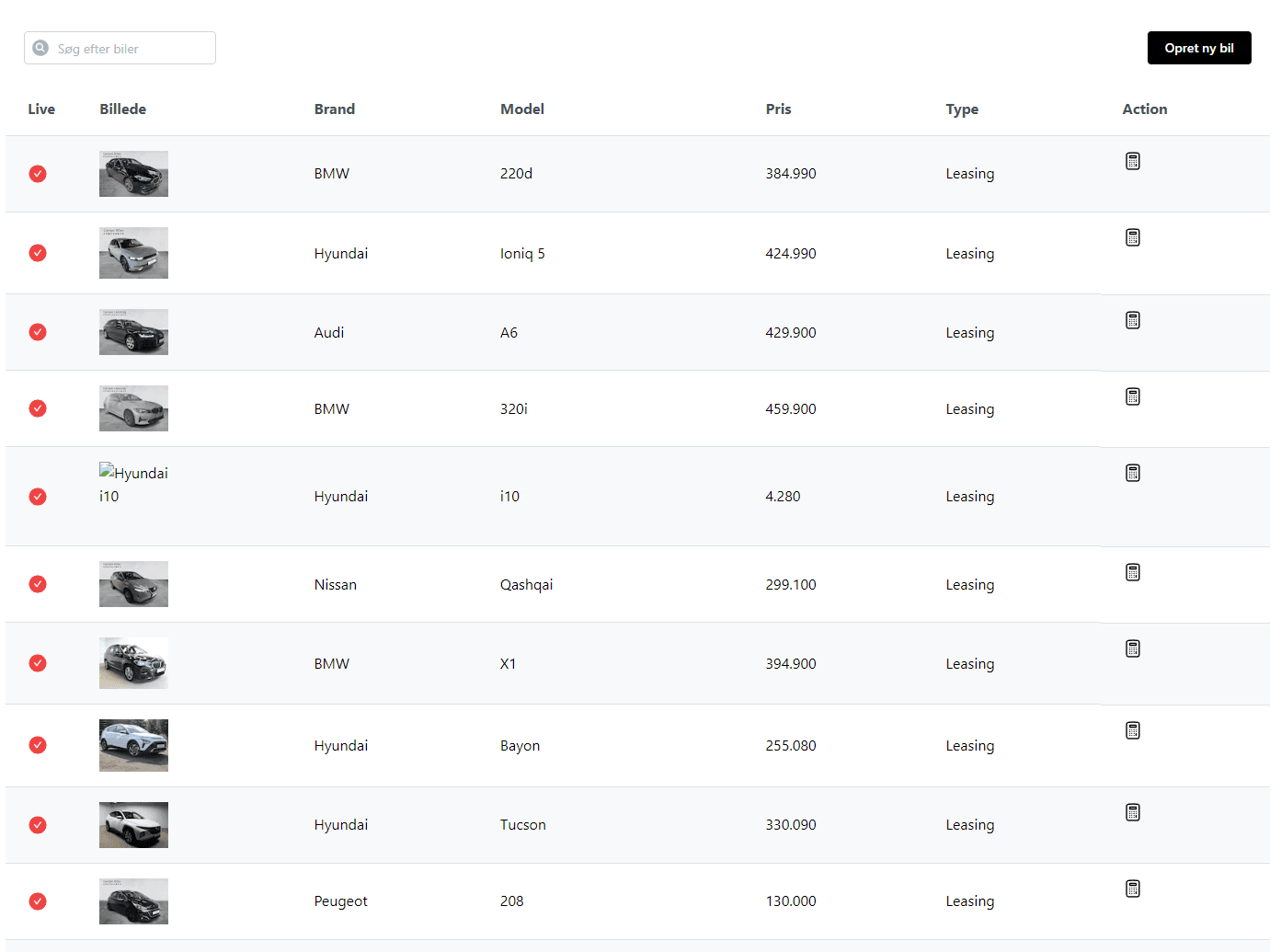Click the search magnifier icon
The width and height of the screenshot is (1281, 952).
point(40,48)
